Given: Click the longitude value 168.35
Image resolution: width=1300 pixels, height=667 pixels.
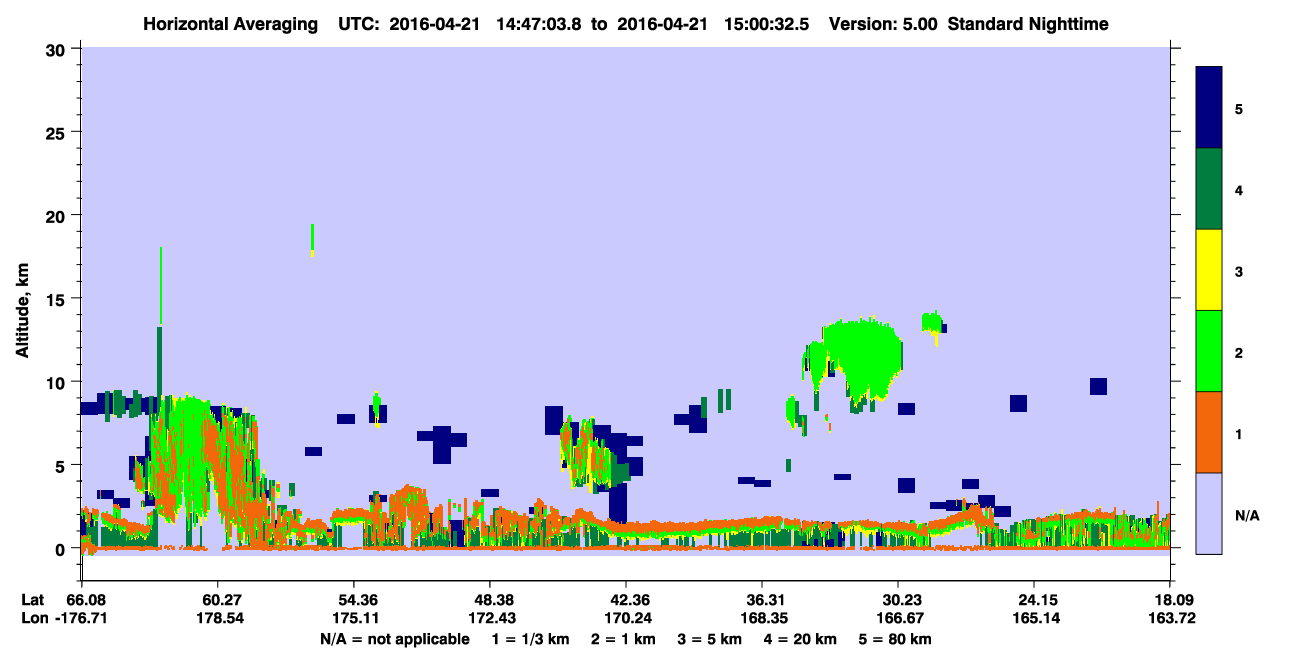Looking at the screenshot, I should click(x=762, y=618).
